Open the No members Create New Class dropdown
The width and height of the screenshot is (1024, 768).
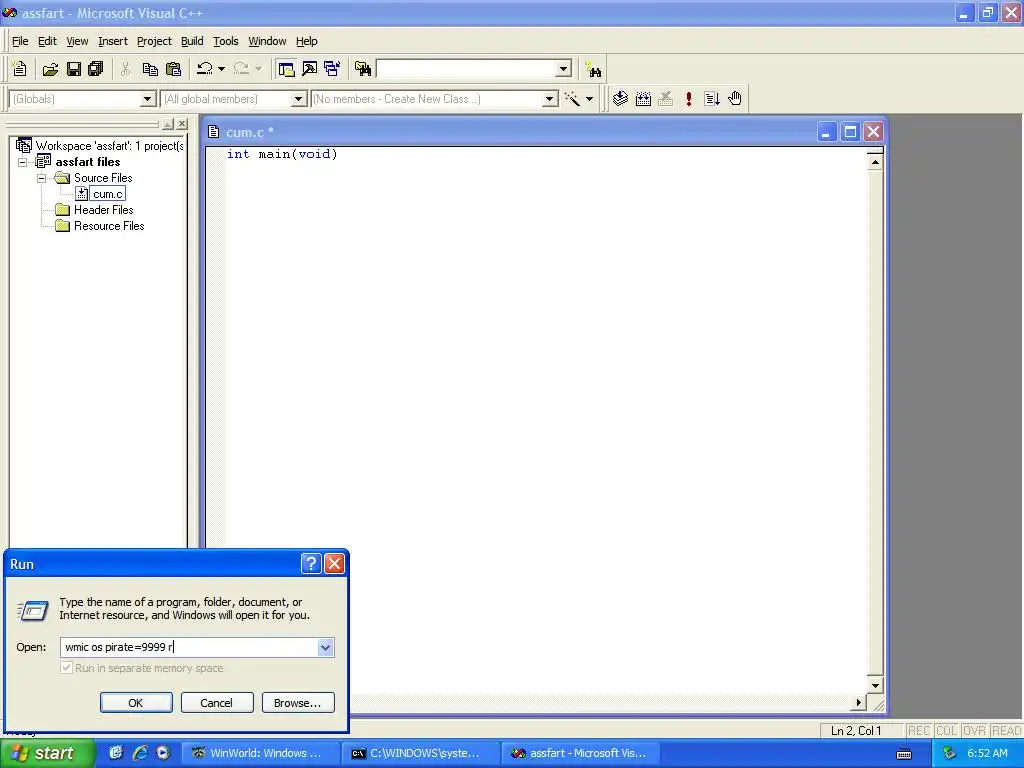(550, 99)
